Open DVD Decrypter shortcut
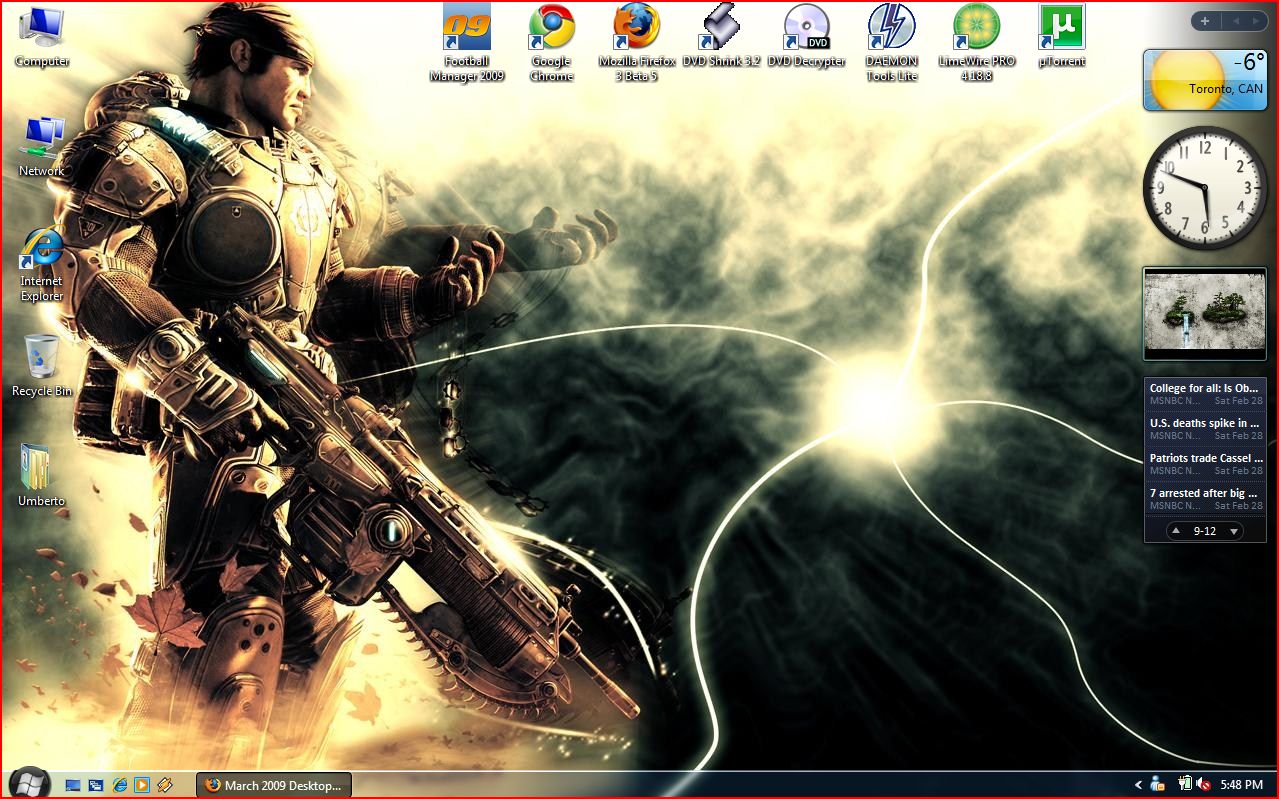Image resolution: width=1279 pixels, height=799 pixels. [807, 36]
